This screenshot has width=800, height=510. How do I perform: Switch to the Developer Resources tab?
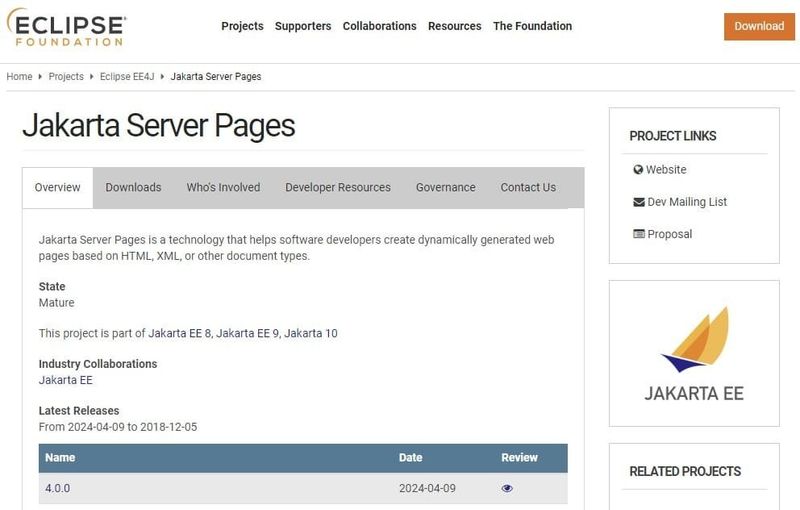tap(338, 188)
